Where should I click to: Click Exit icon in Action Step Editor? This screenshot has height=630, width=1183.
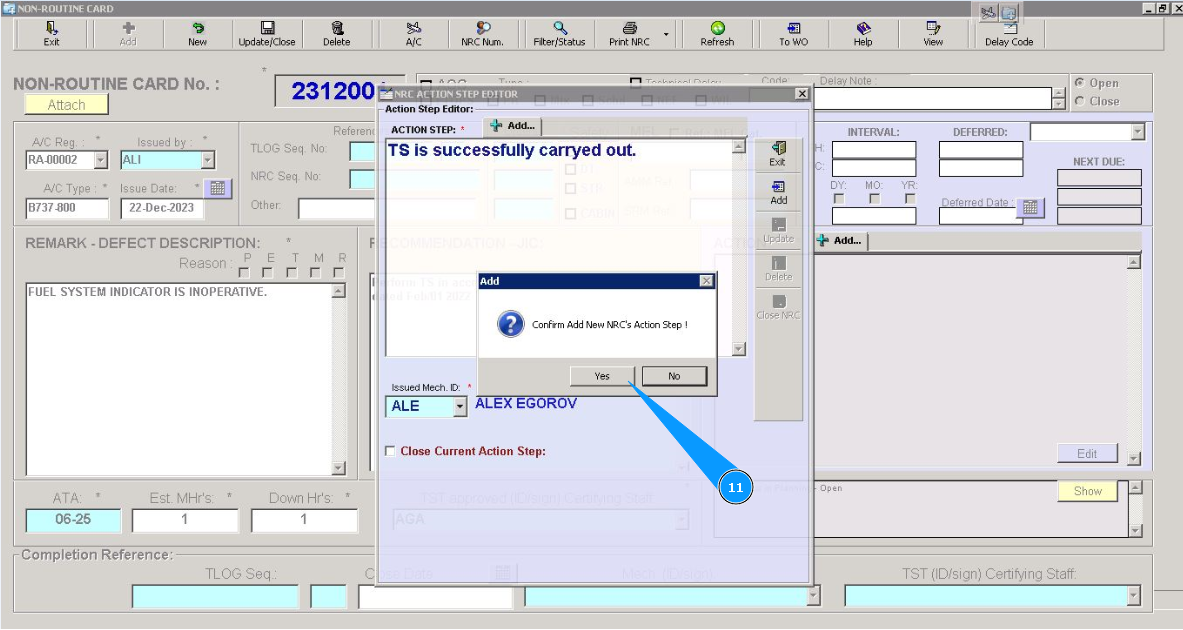[x=778, y=148]
